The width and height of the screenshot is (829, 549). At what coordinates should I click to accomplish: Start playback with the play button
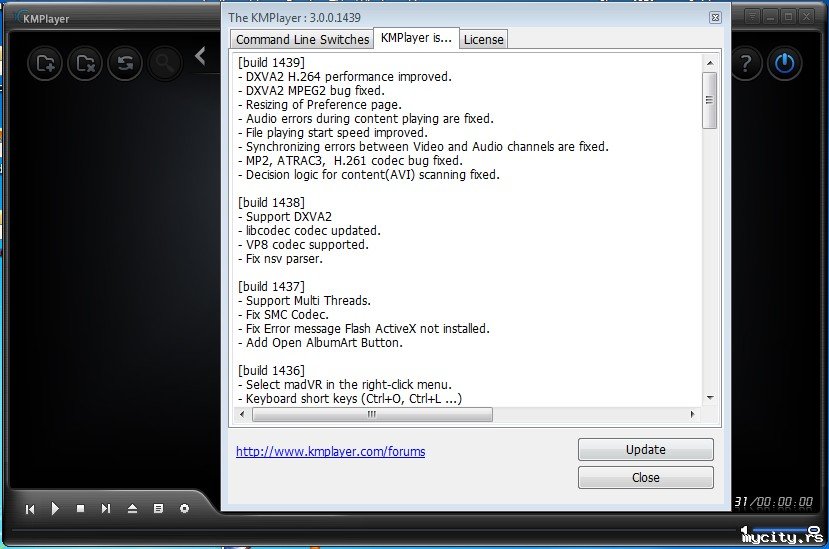coord(55,508)
